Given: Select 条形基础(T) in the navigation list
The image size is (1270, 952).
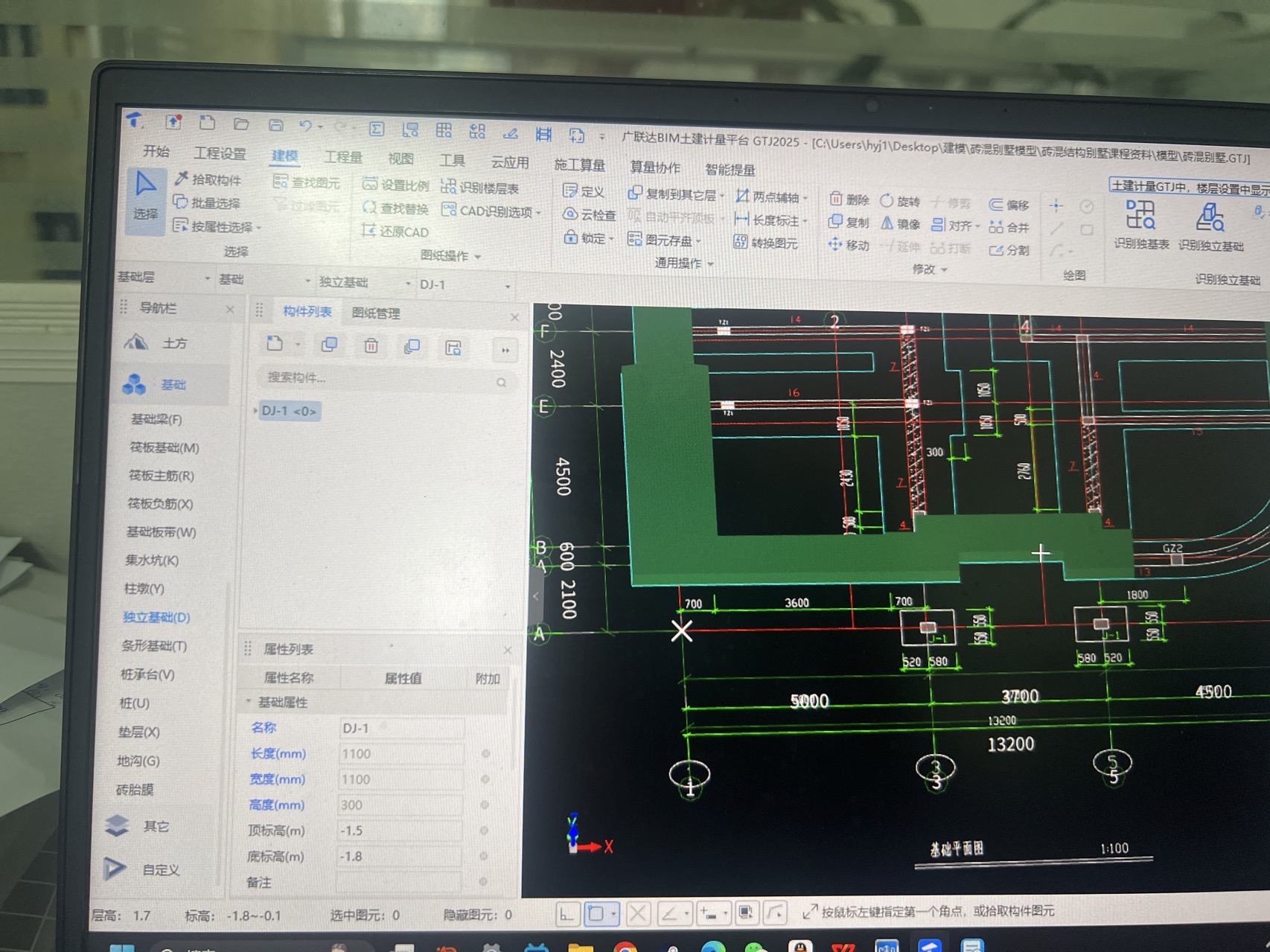Looking at the screenshot, I should click(153, 645).
